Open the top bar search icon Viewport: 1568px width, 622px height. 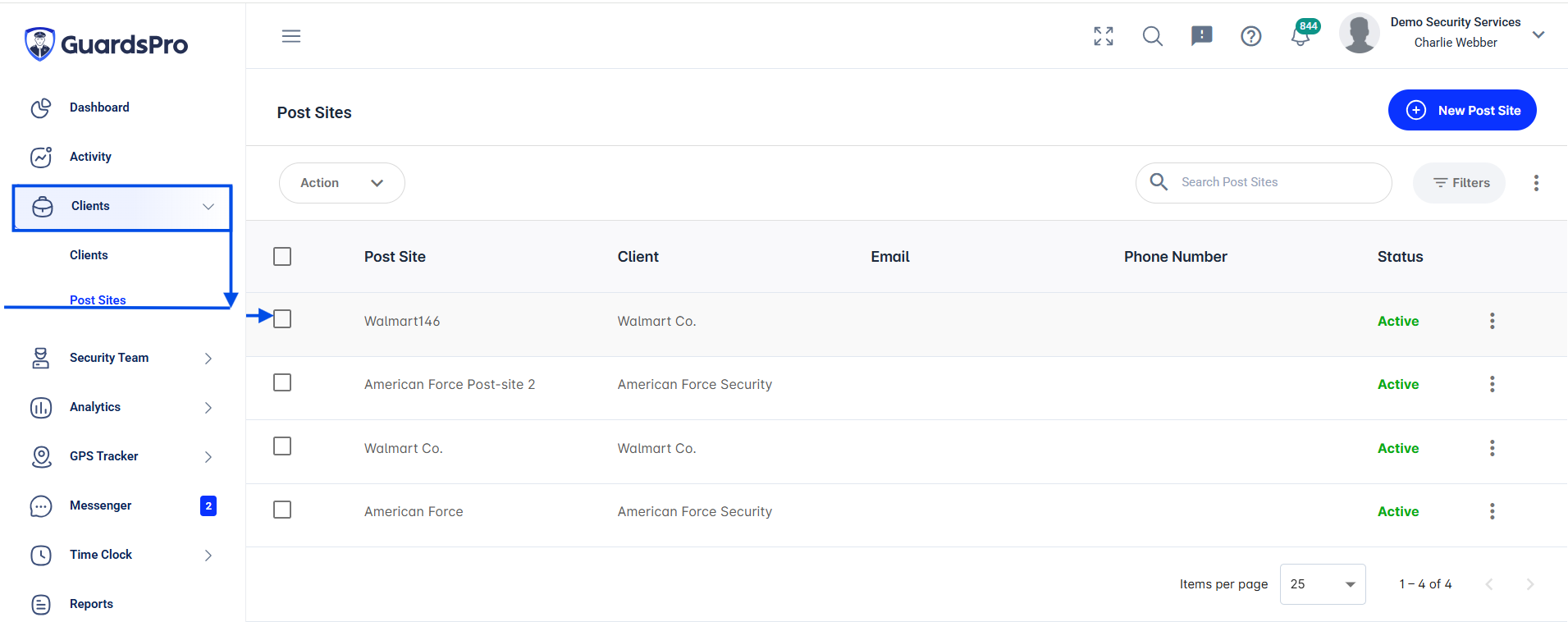pyautogui.click(x=1153, y=36)
